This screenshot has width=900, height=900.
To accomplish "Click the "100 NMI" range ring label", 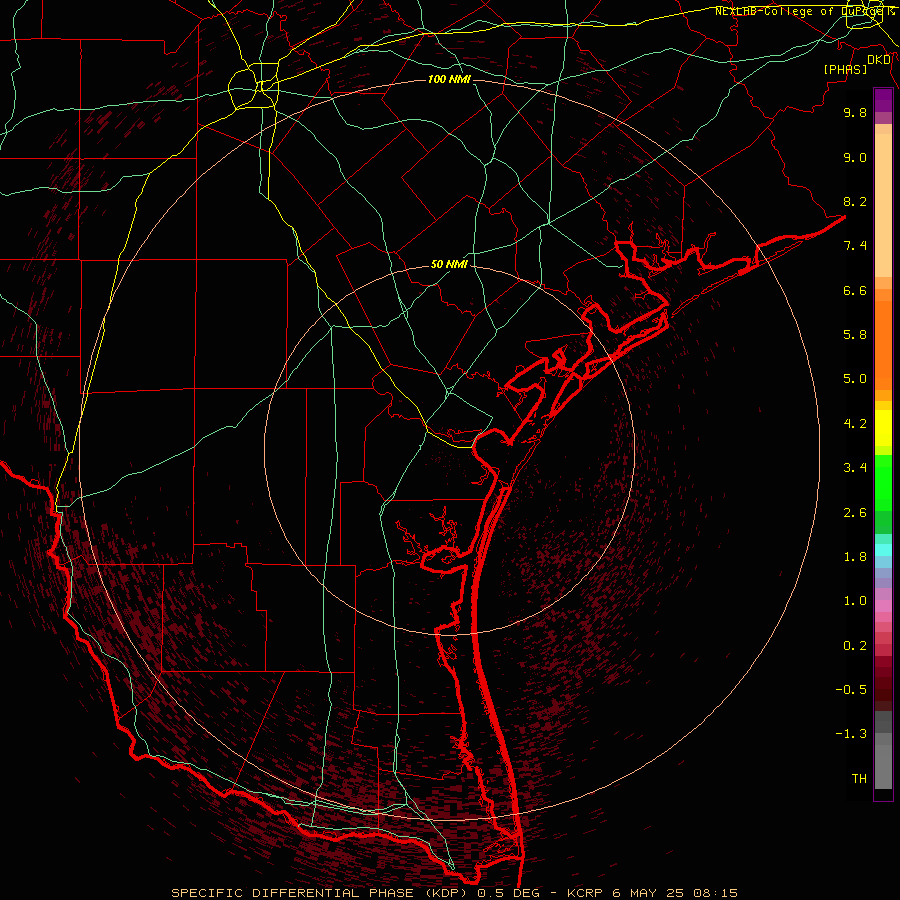I will 449,79.
